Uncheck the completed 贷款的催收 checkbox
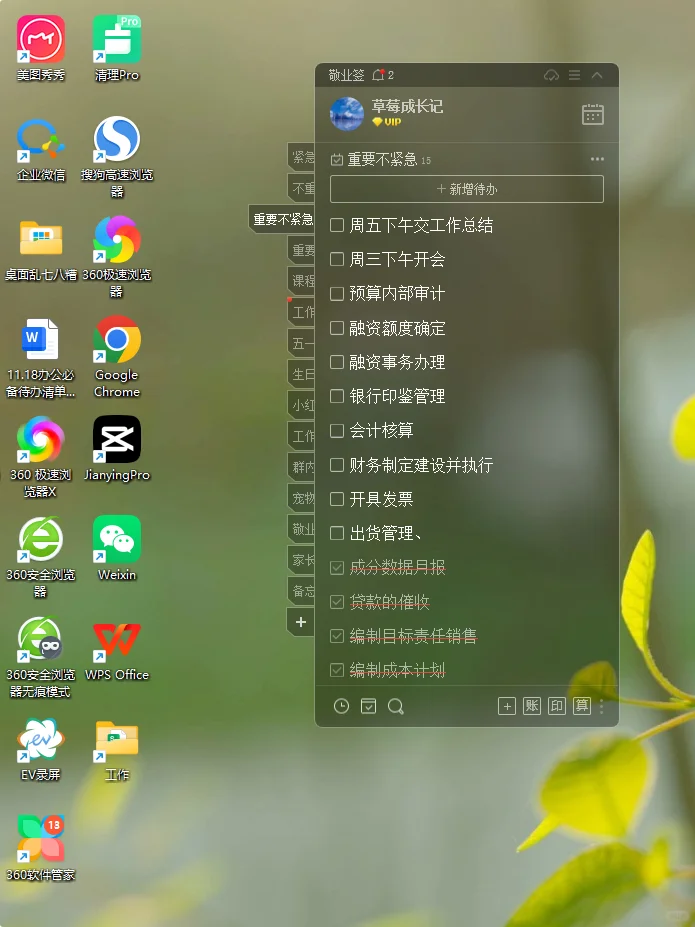Viewport: 695px width, 927px height. click(x=337, y=602)
